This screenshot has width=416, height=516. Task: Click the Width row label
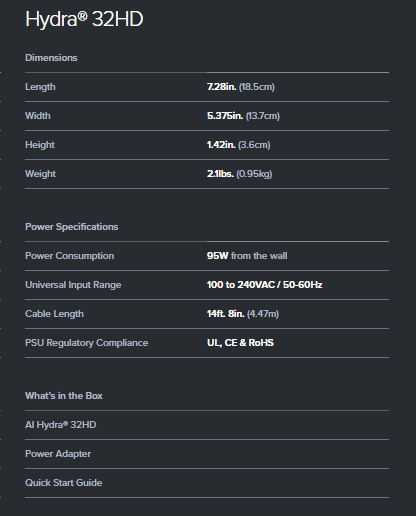[x=38, y=116]
